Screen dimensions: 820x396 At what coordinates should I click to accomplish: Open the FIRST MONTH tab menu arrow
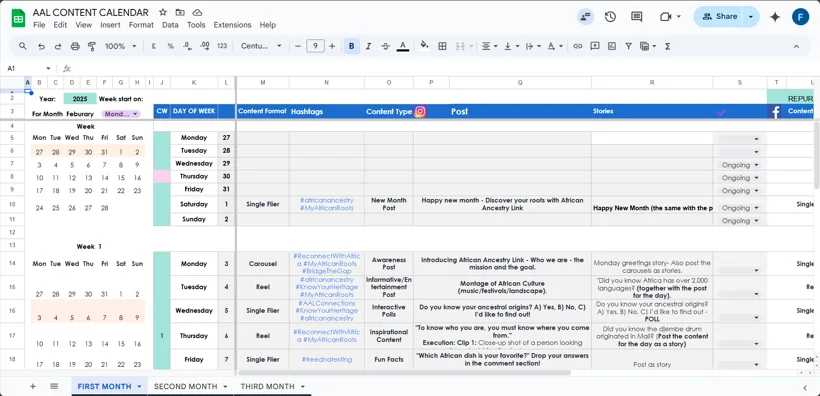139,387
